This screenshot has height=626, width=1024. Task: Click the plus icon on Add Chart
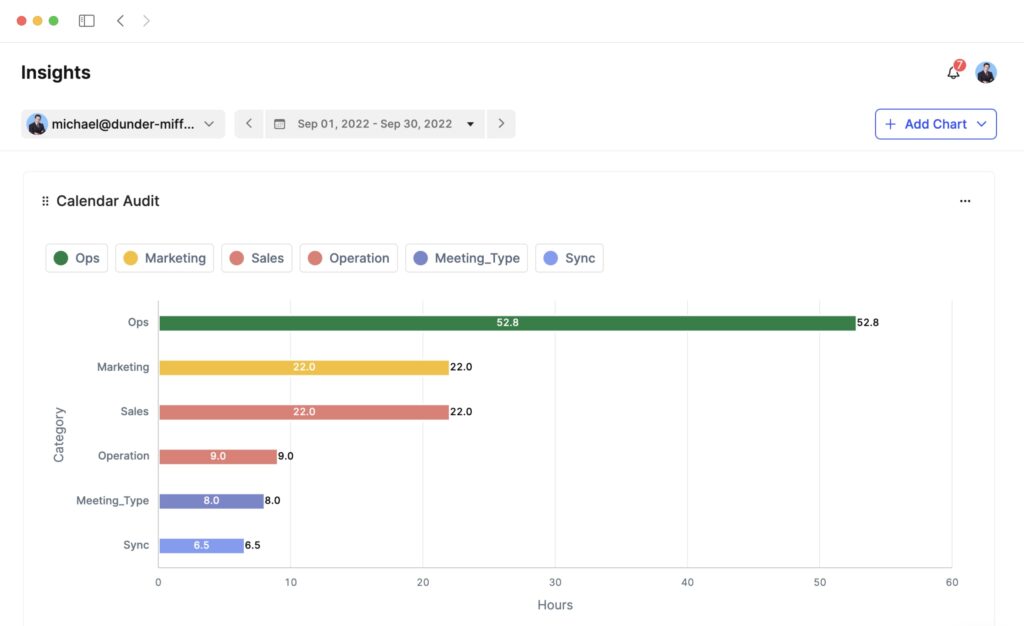coord(889,123)
